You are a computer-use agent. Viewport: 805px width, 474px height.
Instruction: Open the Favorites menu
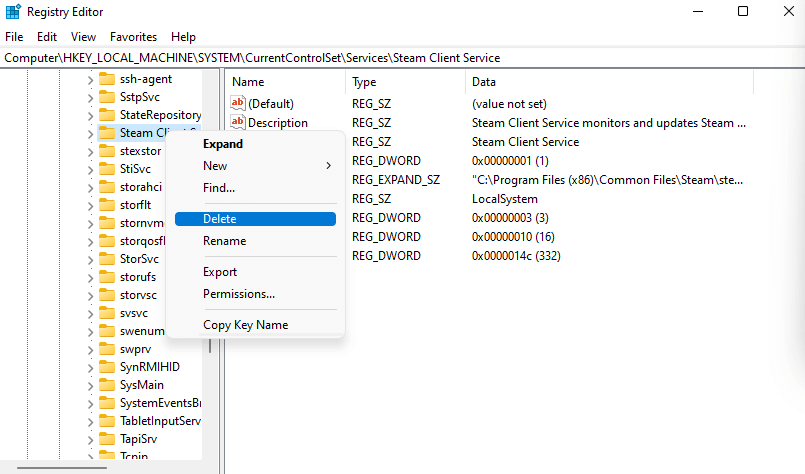[x=133, y=37]
